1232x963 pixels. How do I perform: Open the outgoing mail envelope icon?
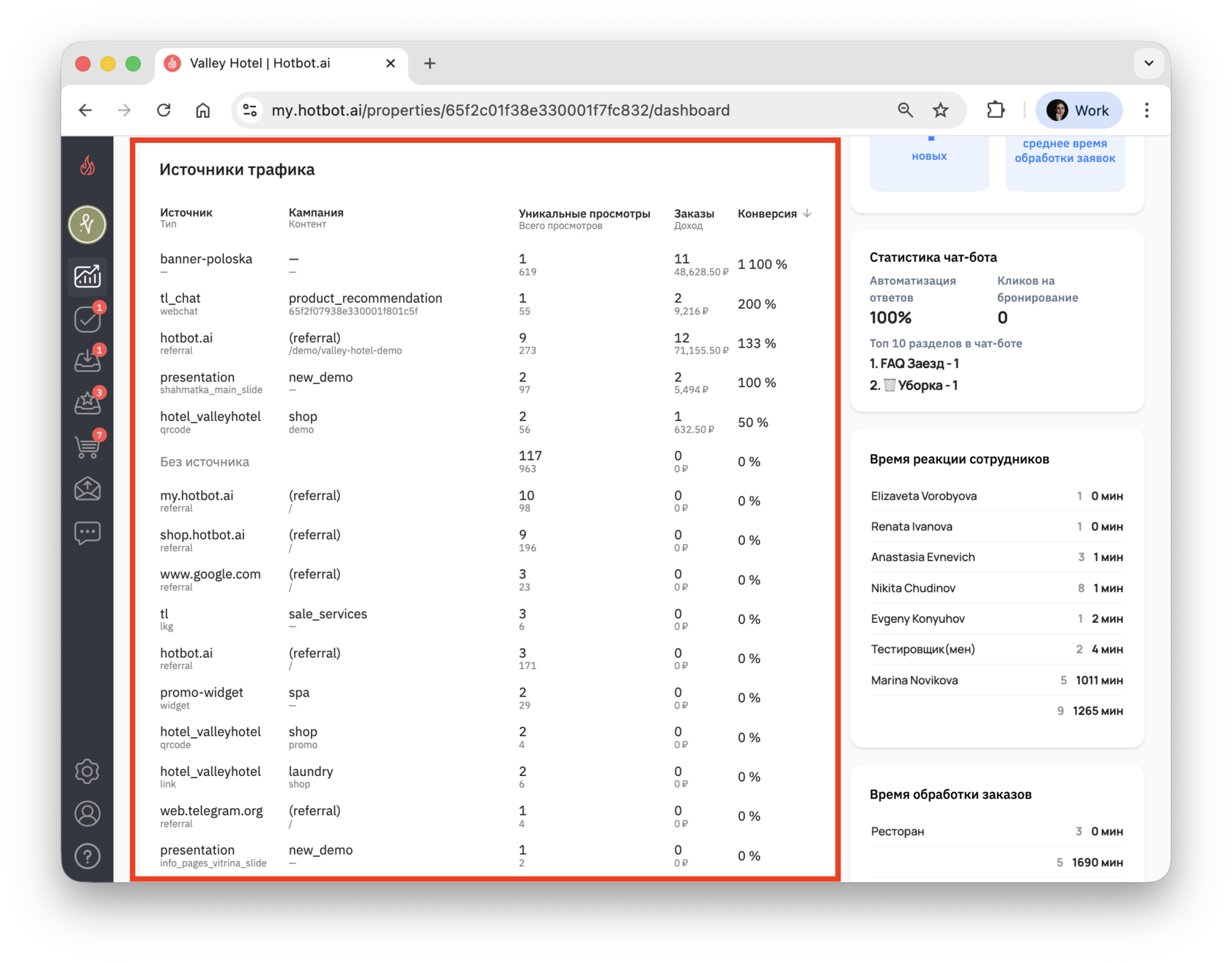(87, 489)
